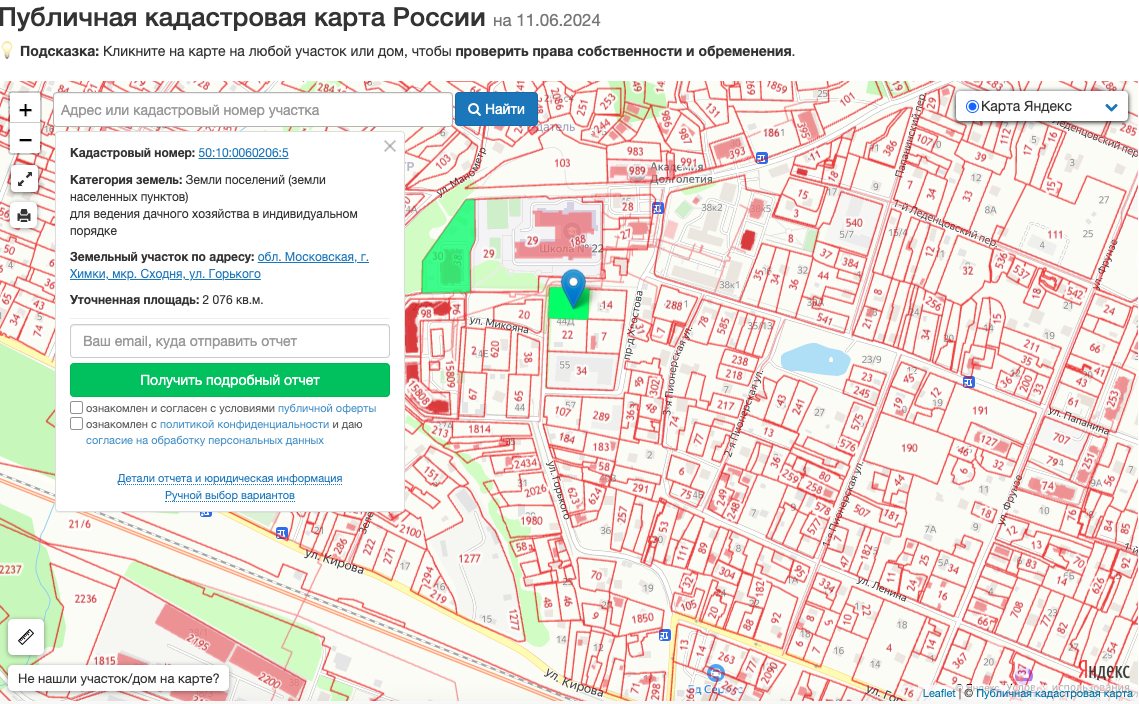Click the bus stop icon near Академия Долголетия
This screenshot has height=704, width=1139.
pos(761,158)
